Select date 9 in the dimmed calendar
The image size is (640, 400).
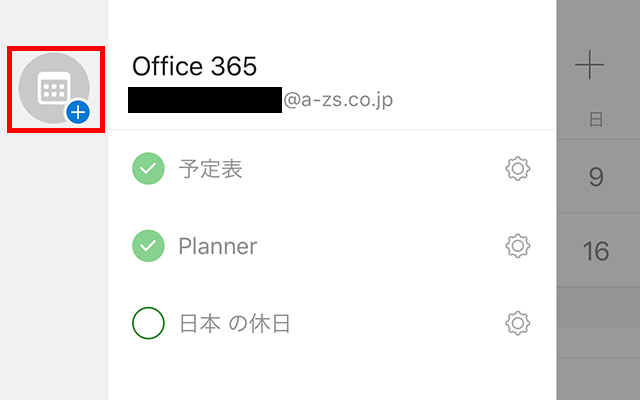pyautogui.click(x=596, y=177)
